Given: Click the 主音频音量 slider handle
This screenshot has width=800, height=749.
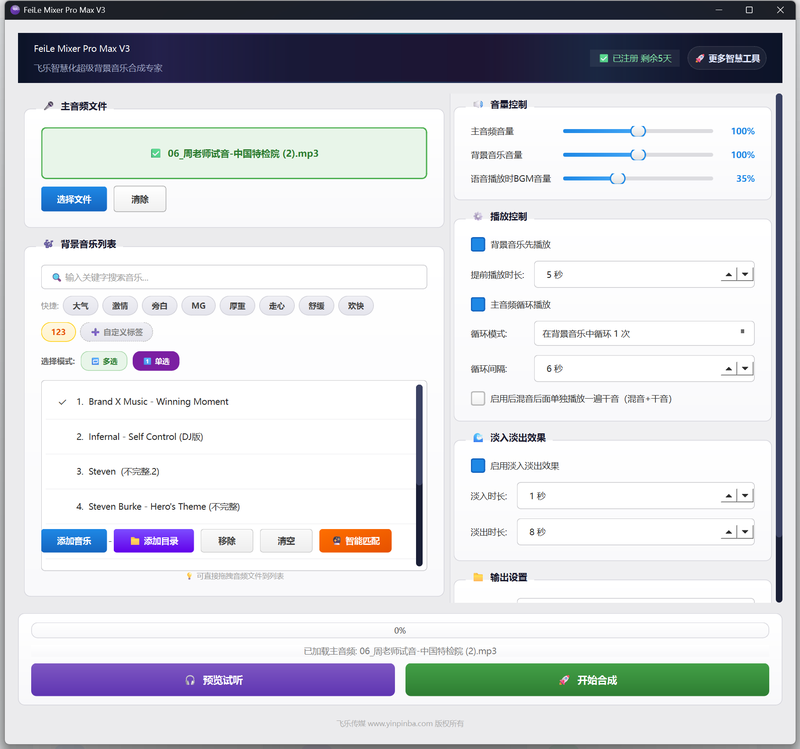Looking at the screenshot, I should pyautogui.click(x=638, y=131).
